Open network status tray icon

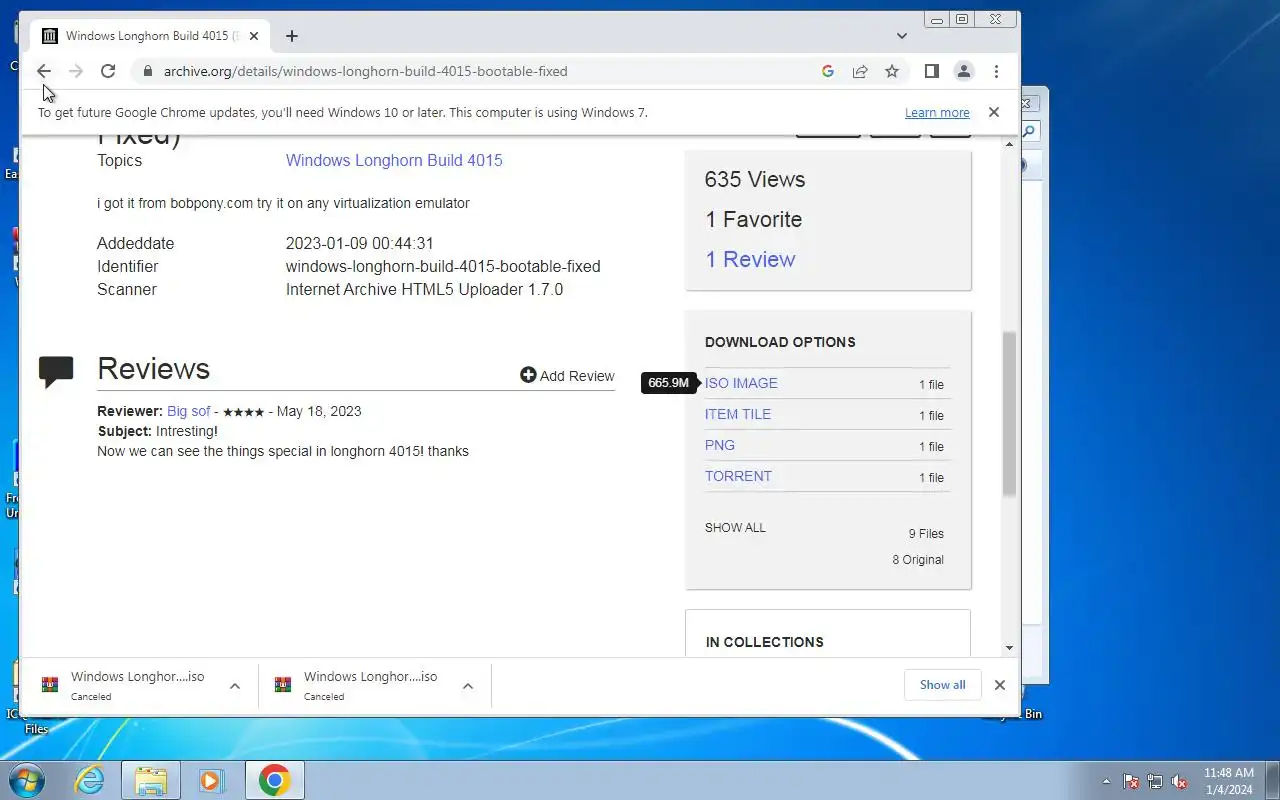[1155, 782]
